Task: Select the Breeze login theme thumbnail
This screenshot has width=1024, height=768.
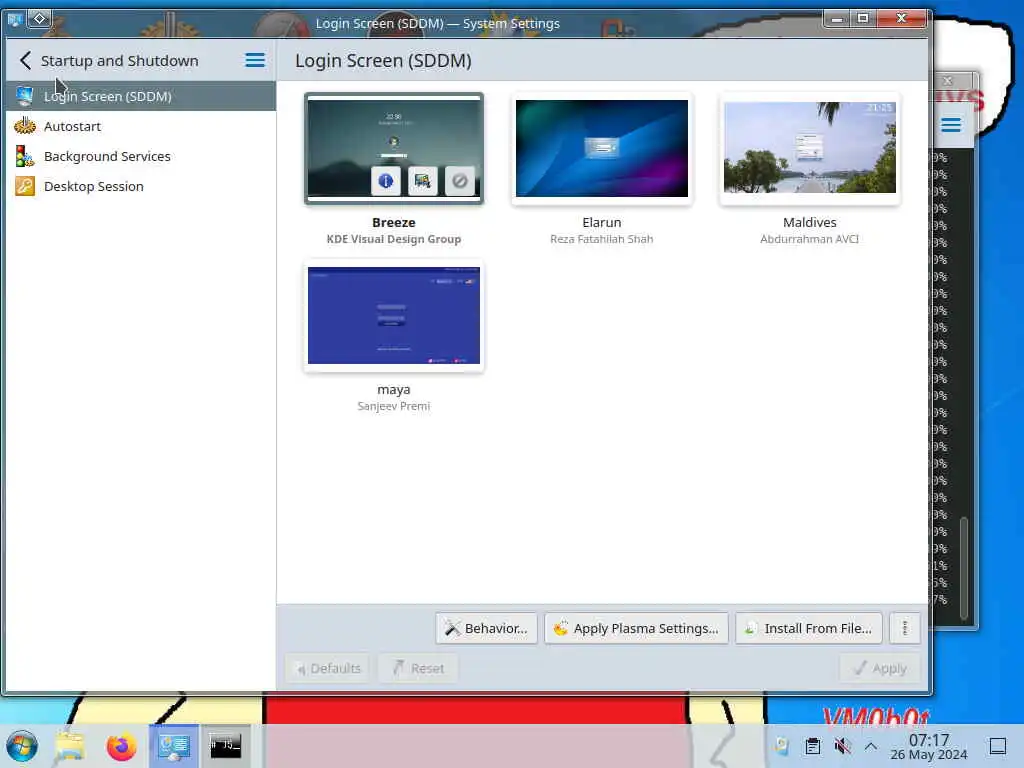Action: click(394, 148)
